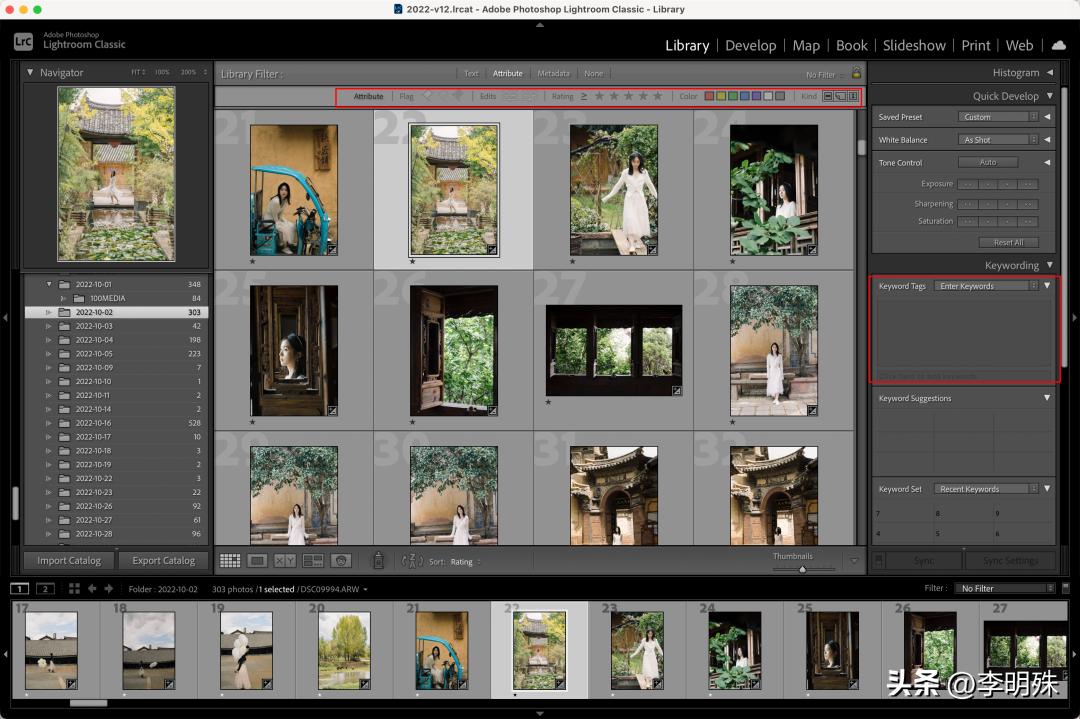Open the Saved Preset dropdown

997,117
